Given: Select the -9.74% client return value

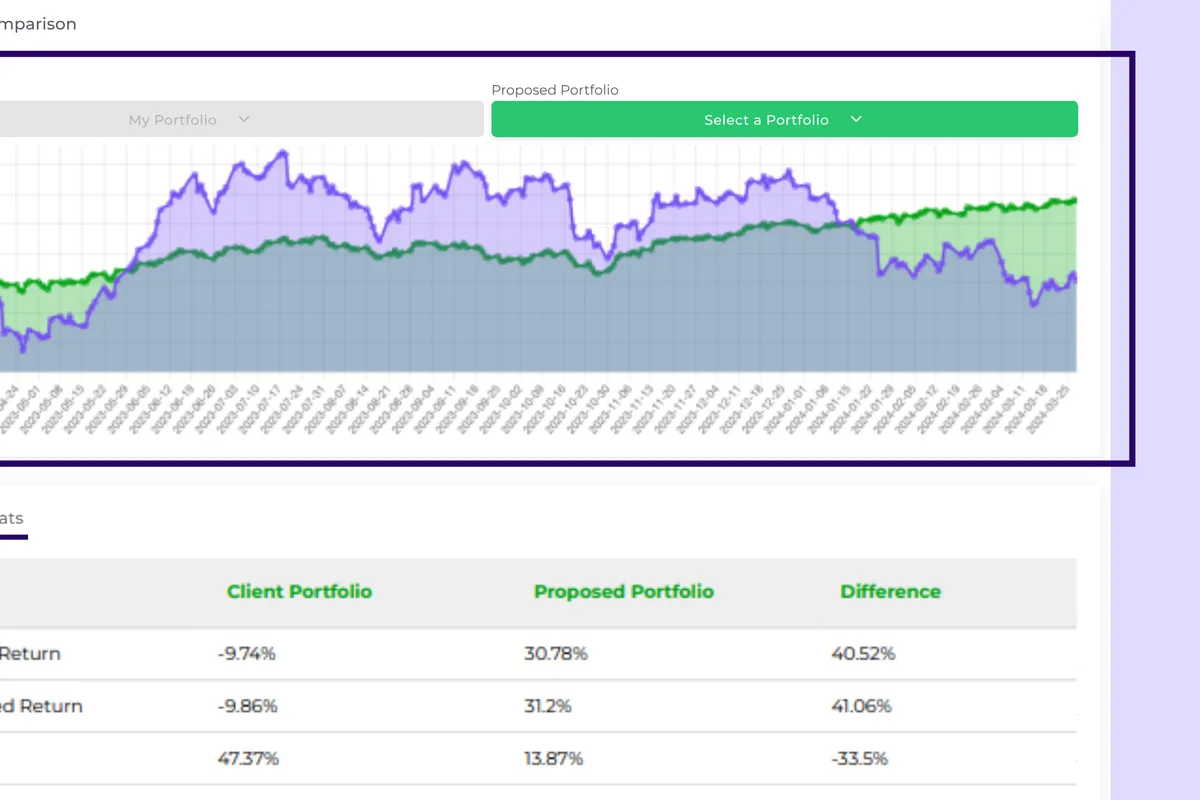Looking at the screenshot, I should (x=246, y=654).
